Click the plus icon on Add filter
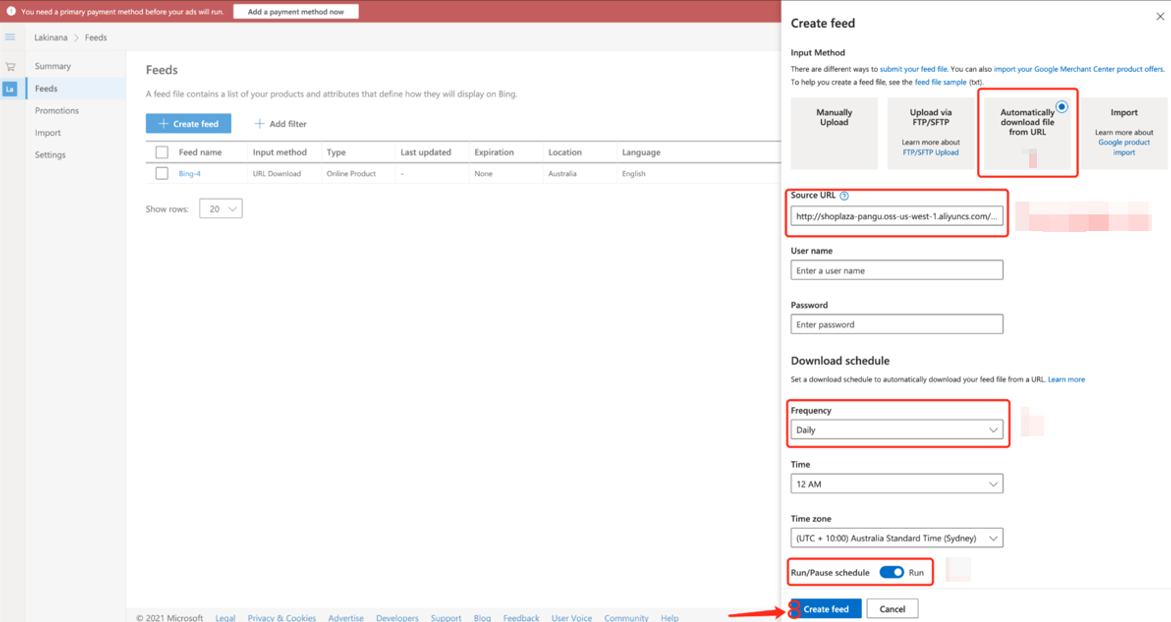1171x622 pixels. [x=259, y=123]
